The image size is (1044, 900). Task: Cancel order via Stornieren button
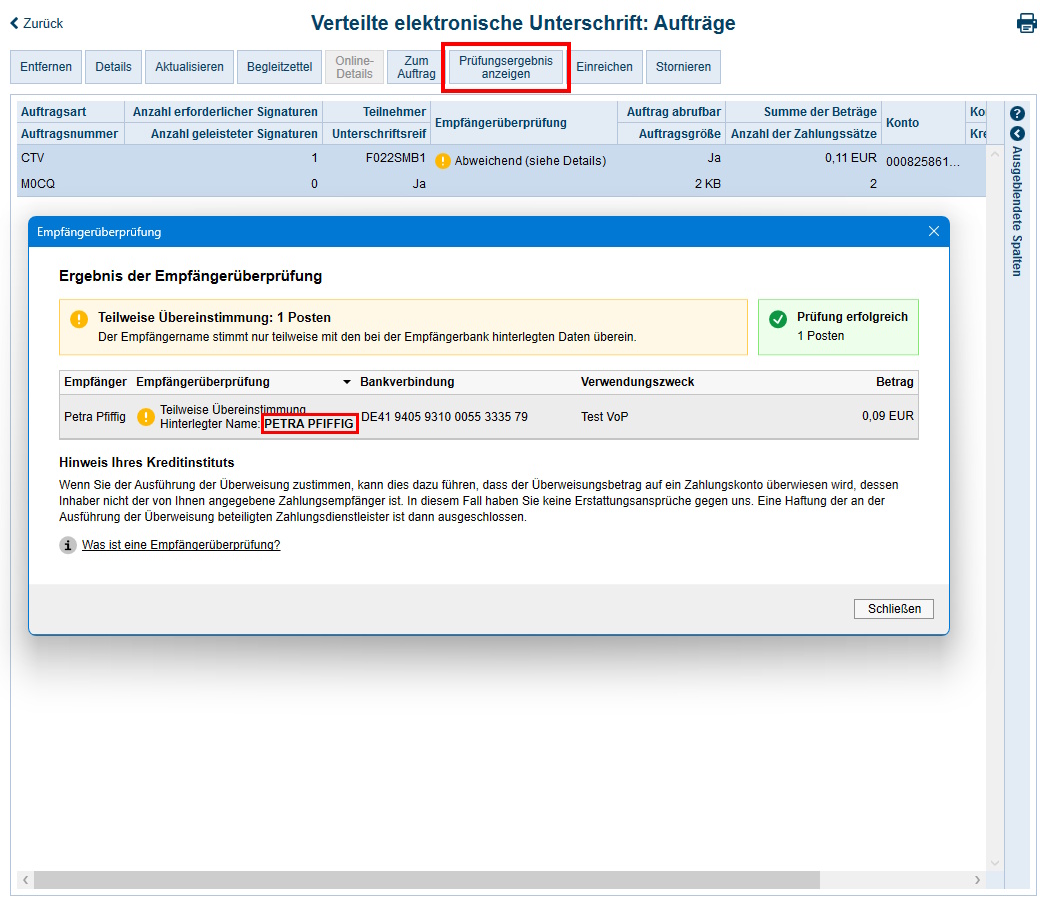(683, 66)
